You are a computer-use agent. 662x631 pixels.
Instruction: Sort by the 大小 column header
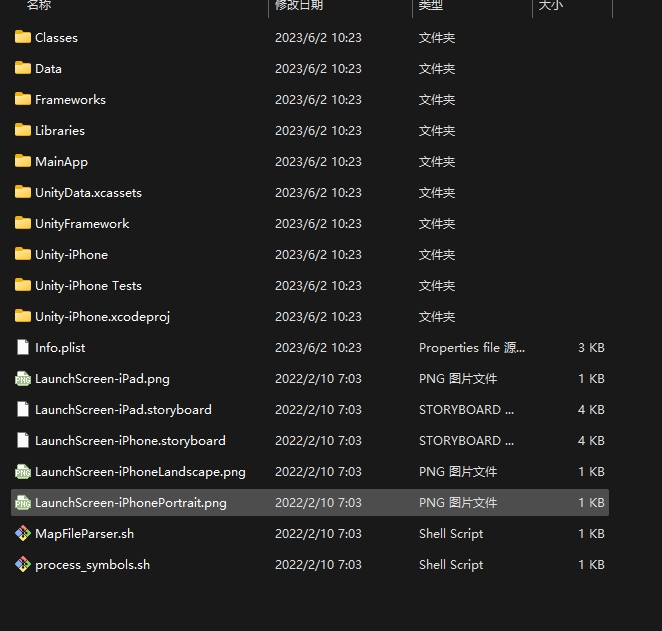click(x=551, y=5)
